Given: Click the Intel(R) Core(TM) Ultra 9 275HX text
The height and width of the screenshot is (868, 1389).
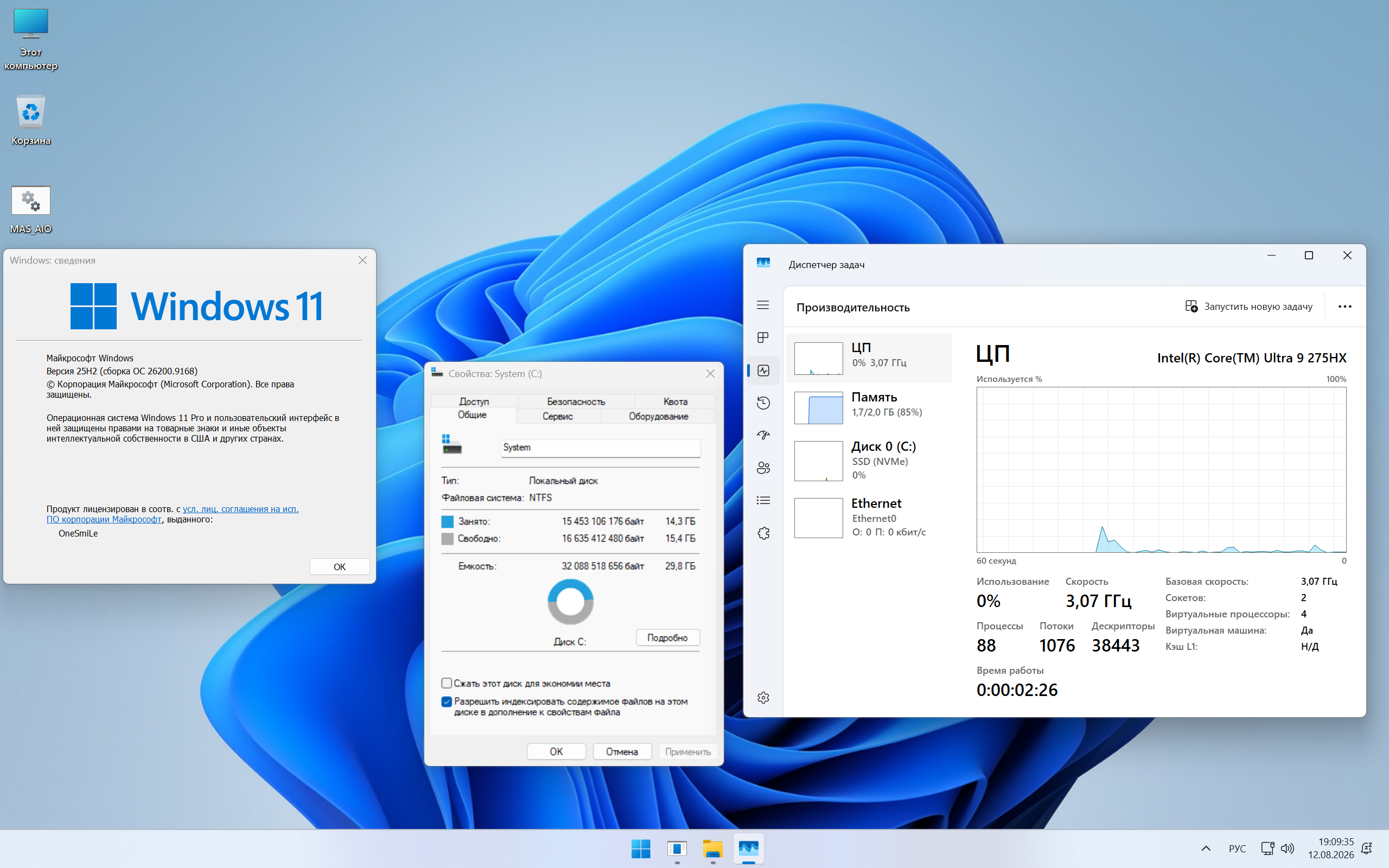Looking at the screenshot, I should coord(1251,358).
